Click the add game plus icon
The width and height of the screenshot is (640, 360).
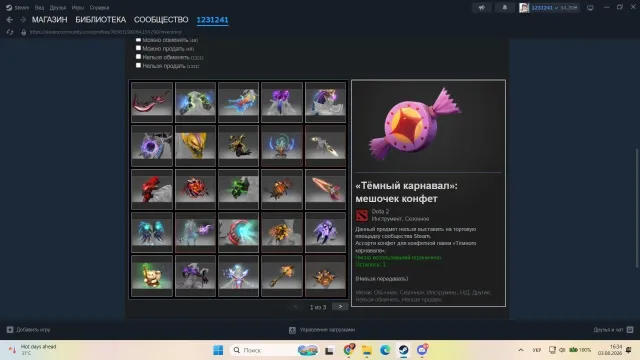click(x=10, y=329)
